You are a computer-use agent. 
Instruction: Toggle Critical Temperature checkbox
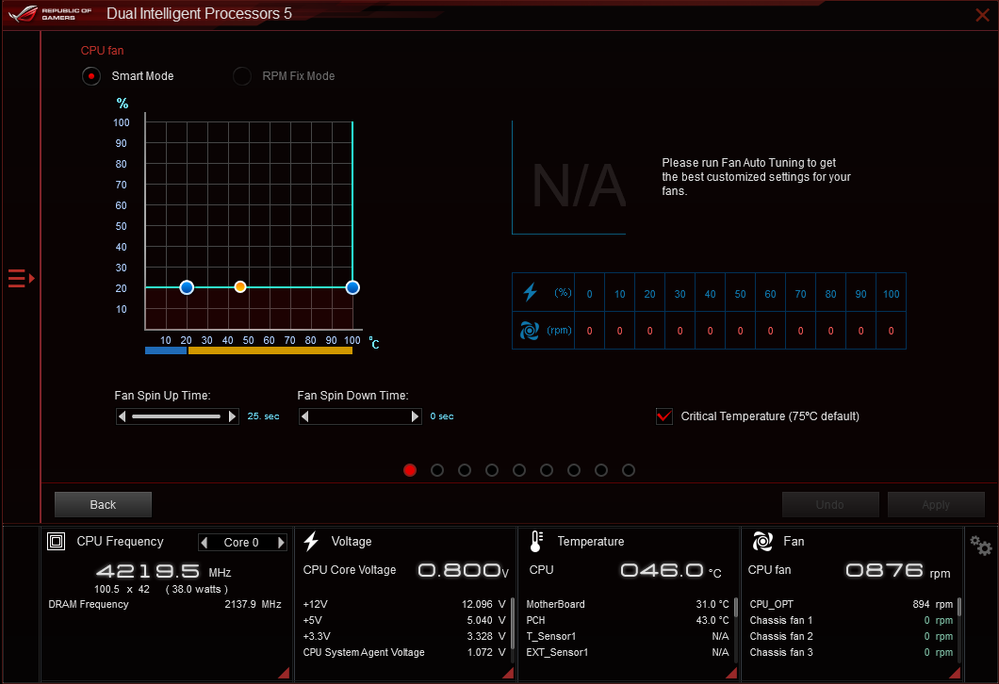point(664,416)
